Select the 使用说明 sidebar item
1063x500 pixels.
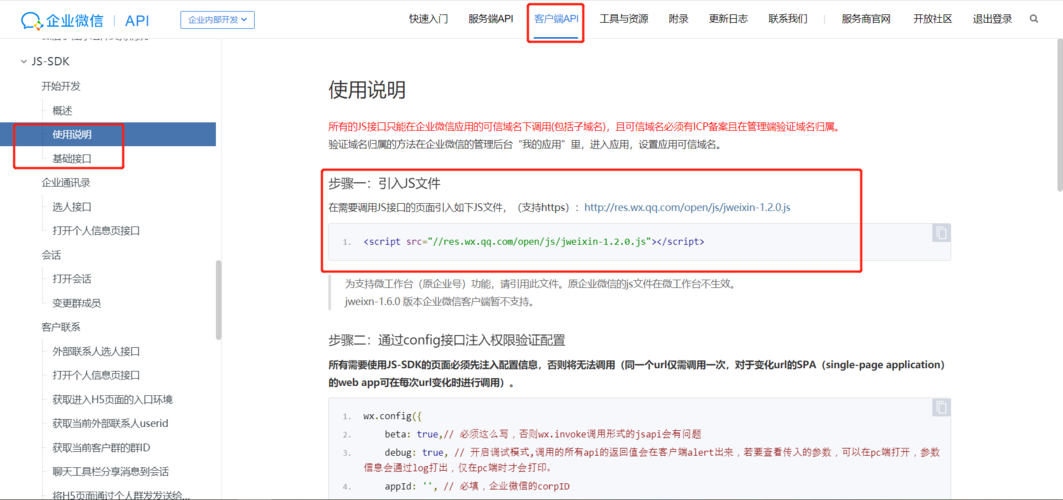pos(108,134)
